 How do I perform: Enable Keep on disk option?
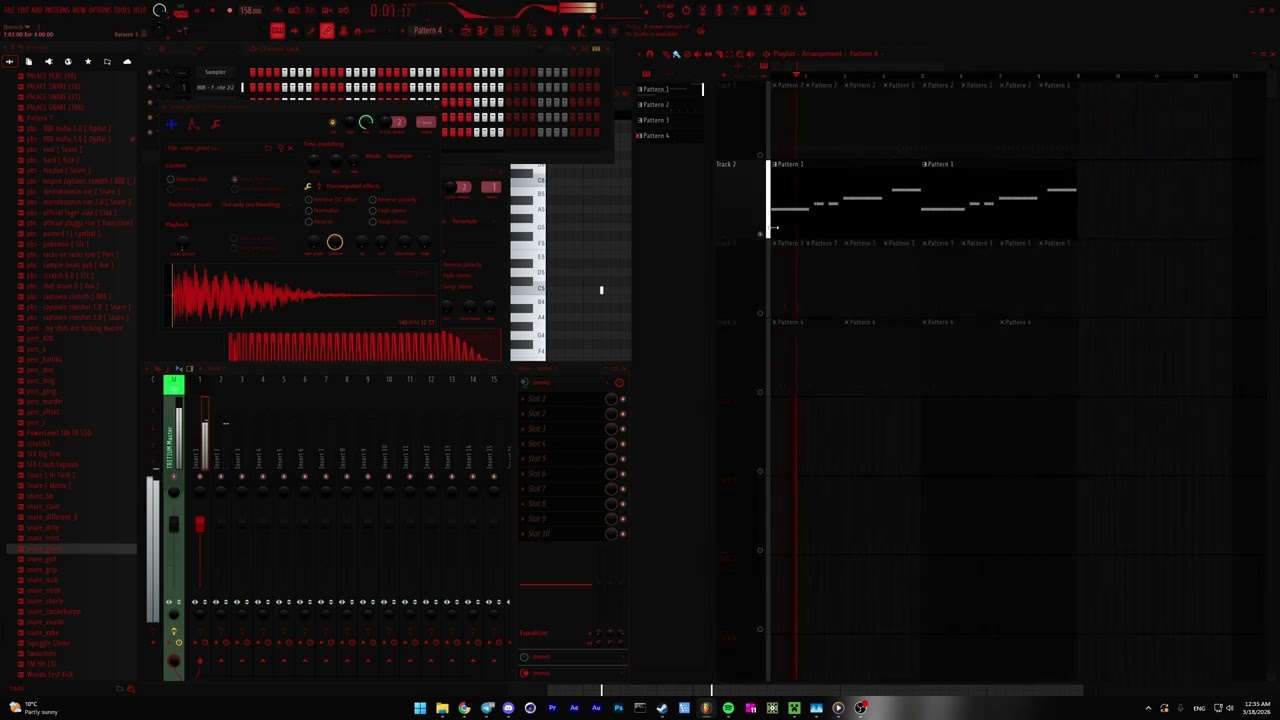(189, 179)
